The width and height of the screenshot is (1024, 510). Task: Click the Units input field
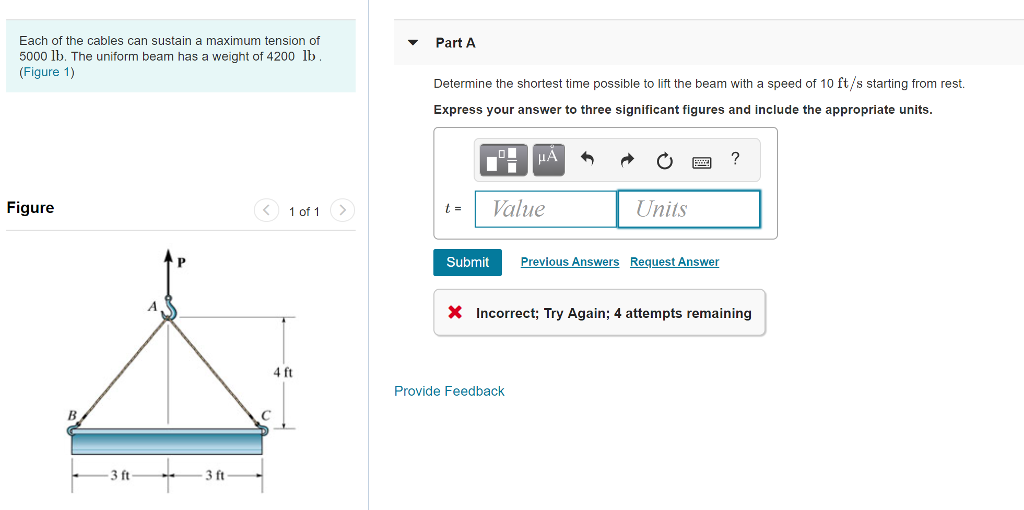click(x=689, y=209)
